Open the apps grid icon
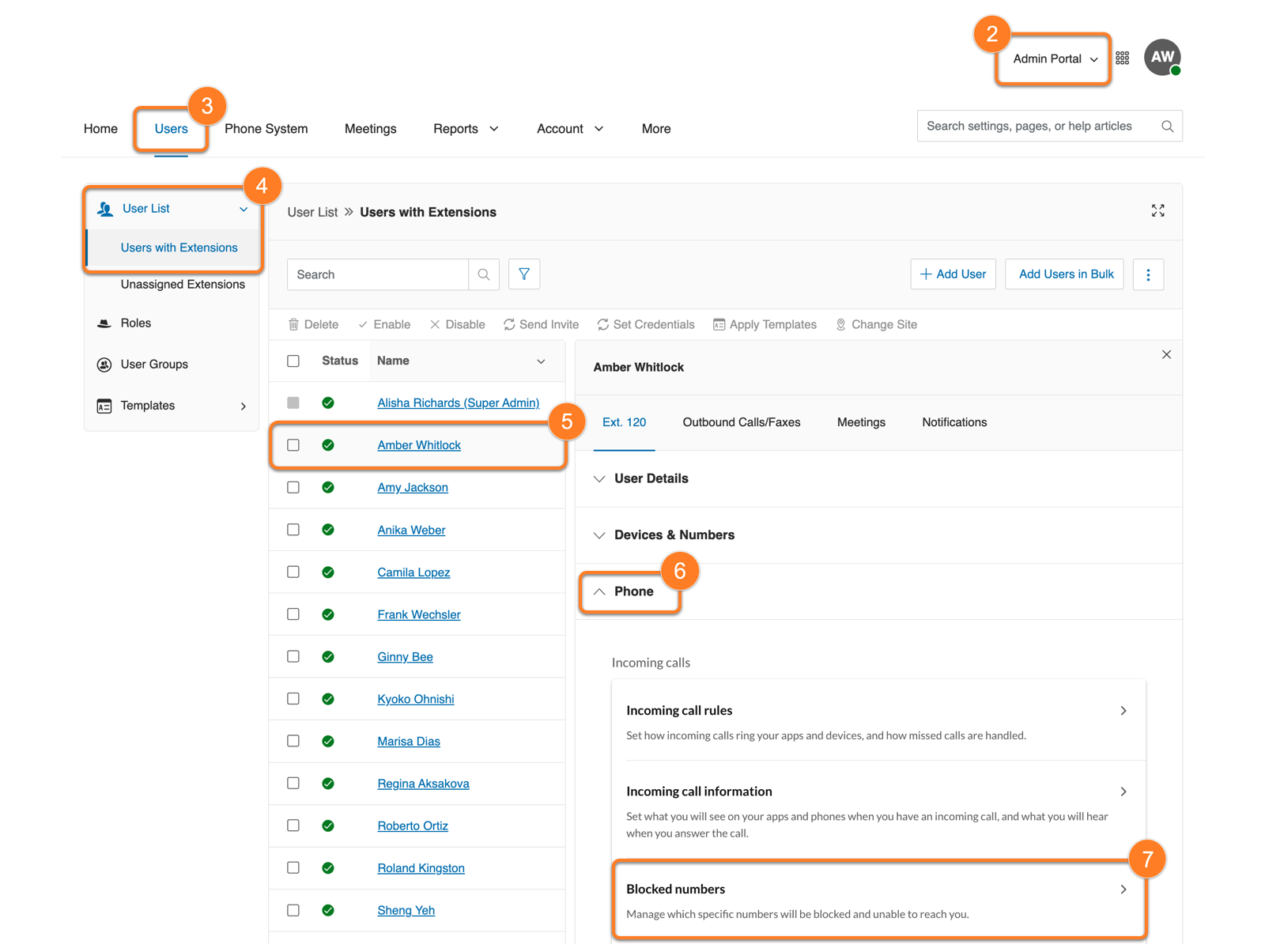 point(1122,59)
